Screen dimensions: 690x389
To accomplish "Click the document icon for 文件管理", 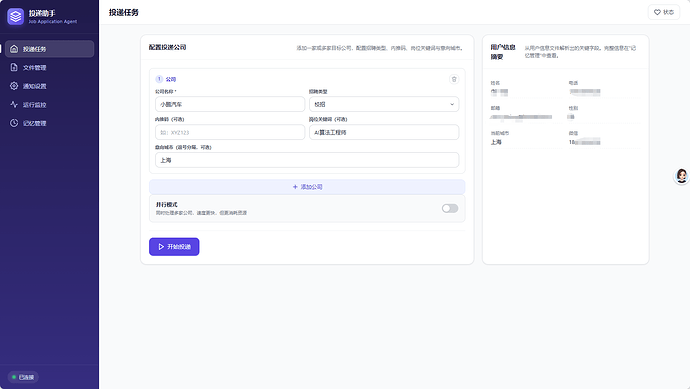I will [14, 67].
